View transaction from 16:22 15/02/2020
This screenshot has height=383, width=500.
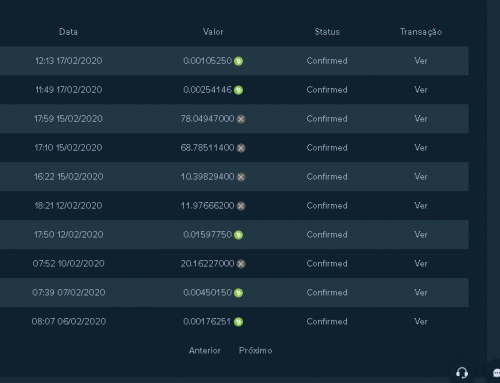421,177
